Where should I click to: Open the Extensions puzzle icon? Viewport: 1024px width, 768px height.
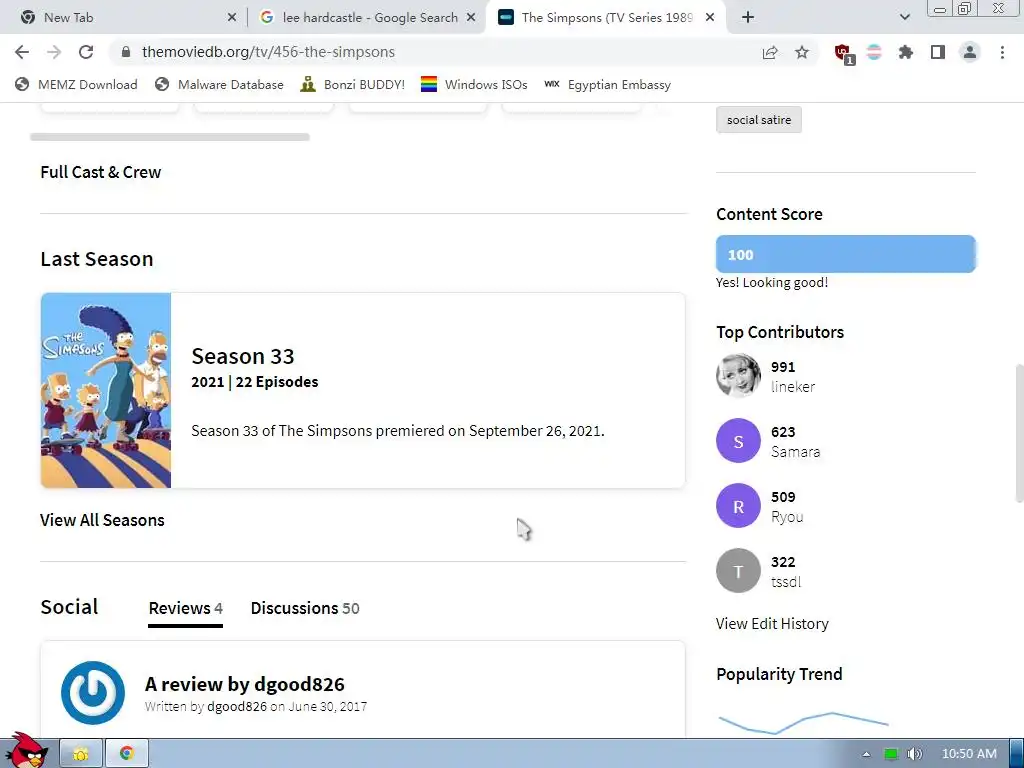906,52
